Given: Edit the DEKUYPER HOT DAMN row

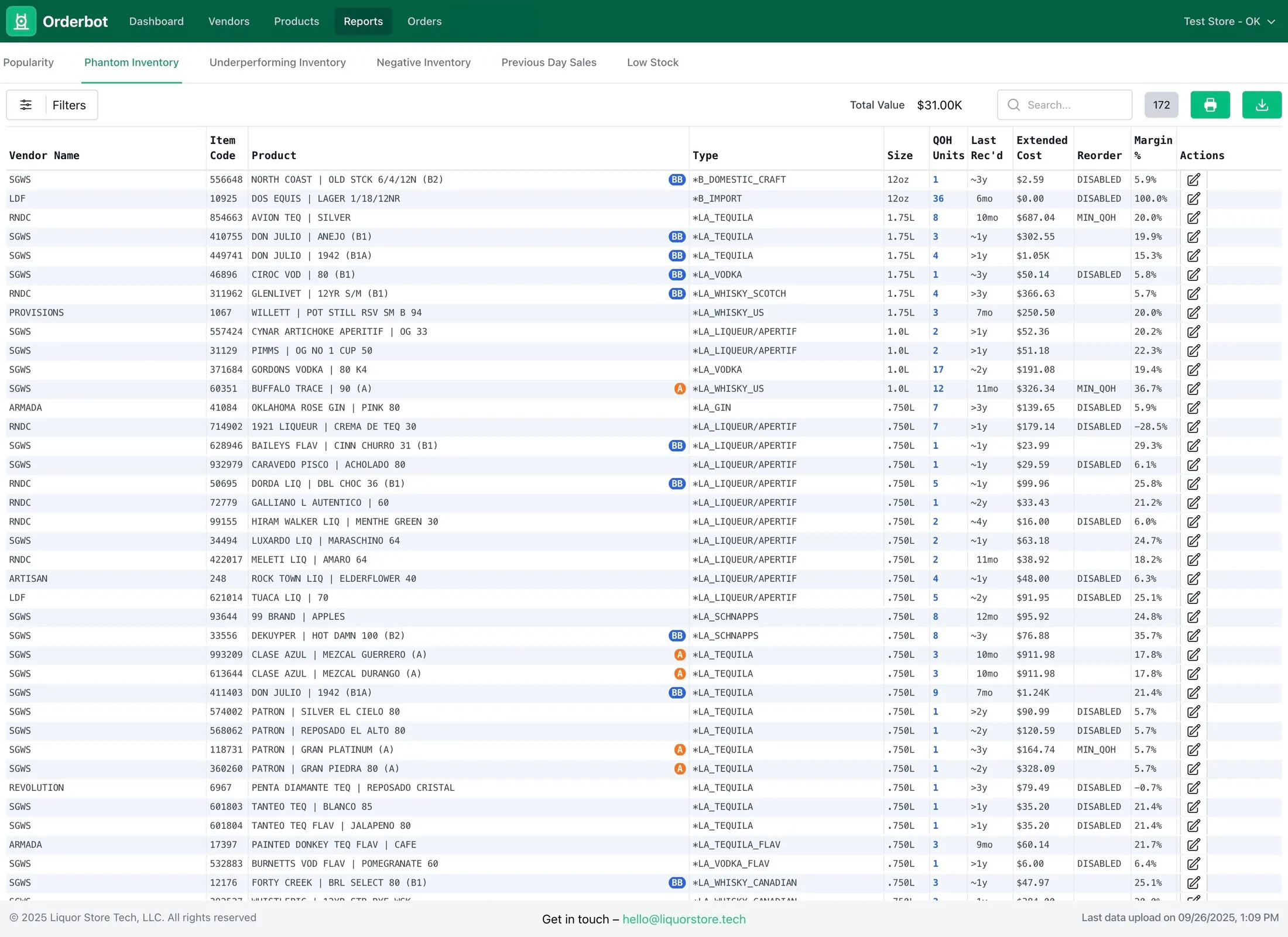Looking at the screenshot, I should [1194, 636].
